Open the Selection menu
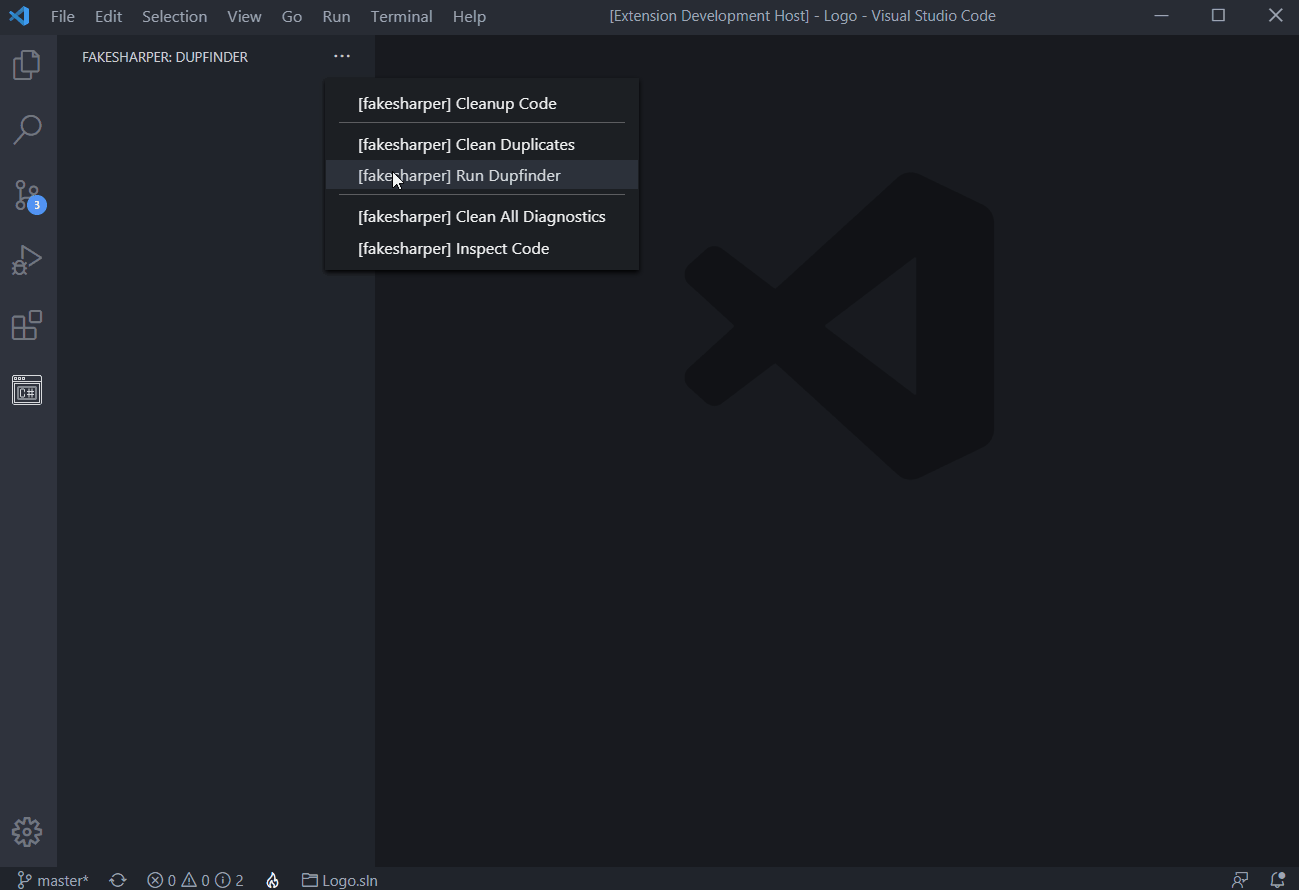Screen dimensions: 1299x890 [175, 16]
